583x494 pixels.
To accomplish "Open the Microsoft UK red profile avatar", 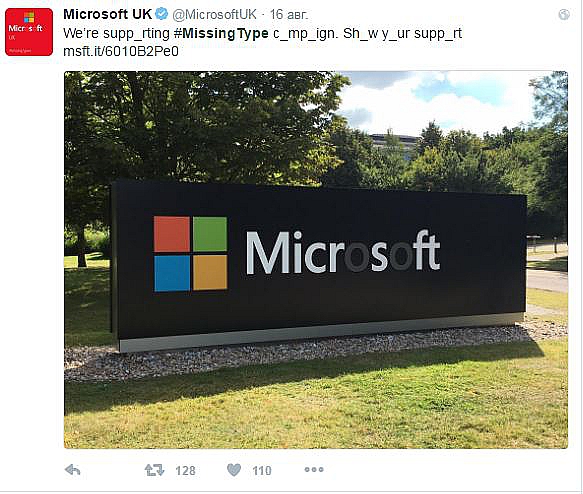I will [x=29, y=32].
